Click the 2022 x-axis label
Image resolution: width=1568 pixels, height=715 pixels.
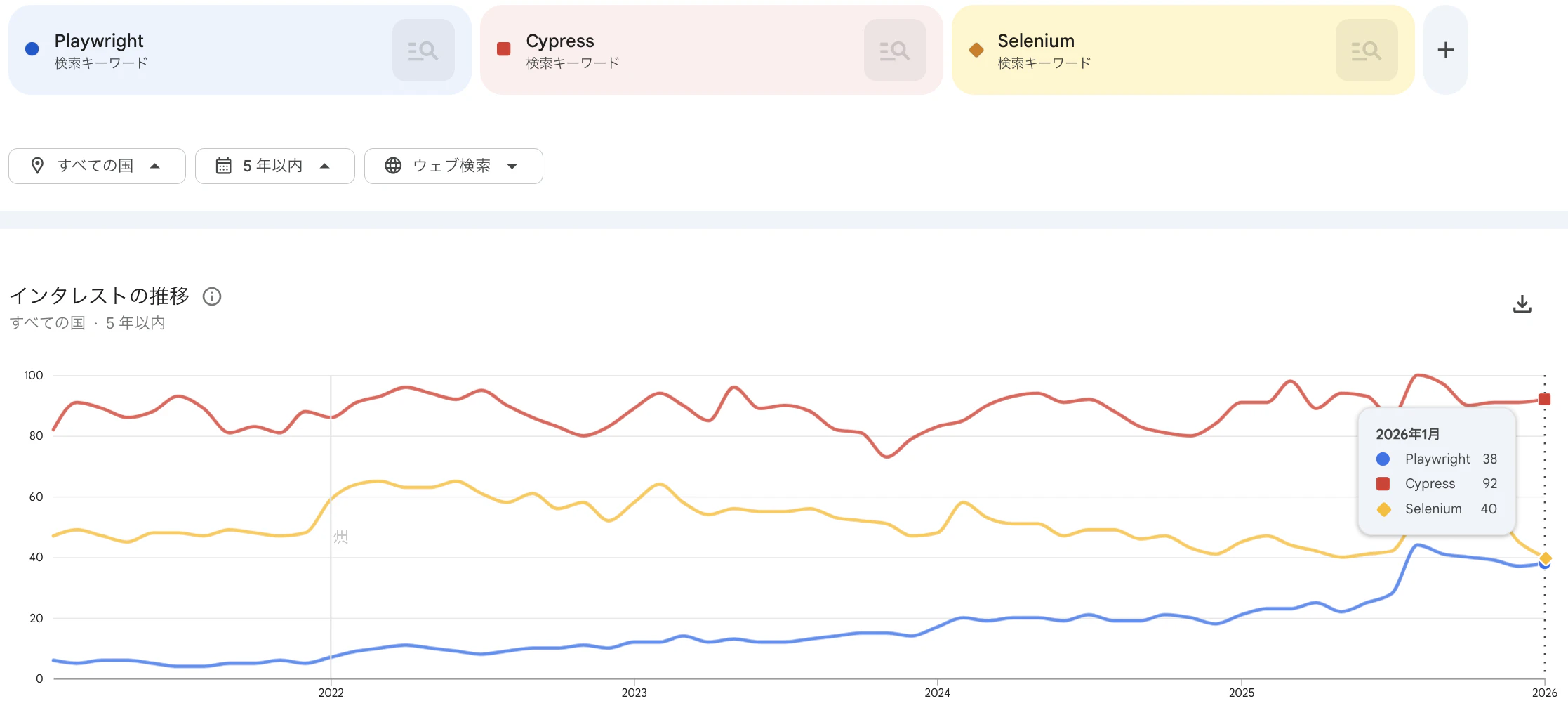pos(331,693)
